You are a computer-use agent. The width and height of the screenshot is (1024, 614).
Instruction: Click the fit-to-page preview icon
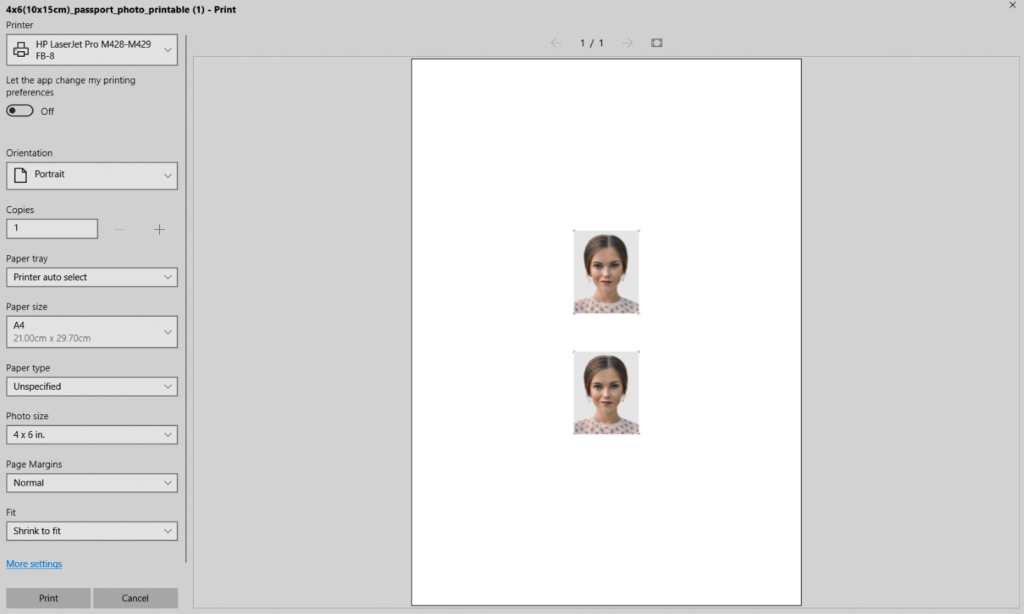pyautogui.click(x=657, y=43)
